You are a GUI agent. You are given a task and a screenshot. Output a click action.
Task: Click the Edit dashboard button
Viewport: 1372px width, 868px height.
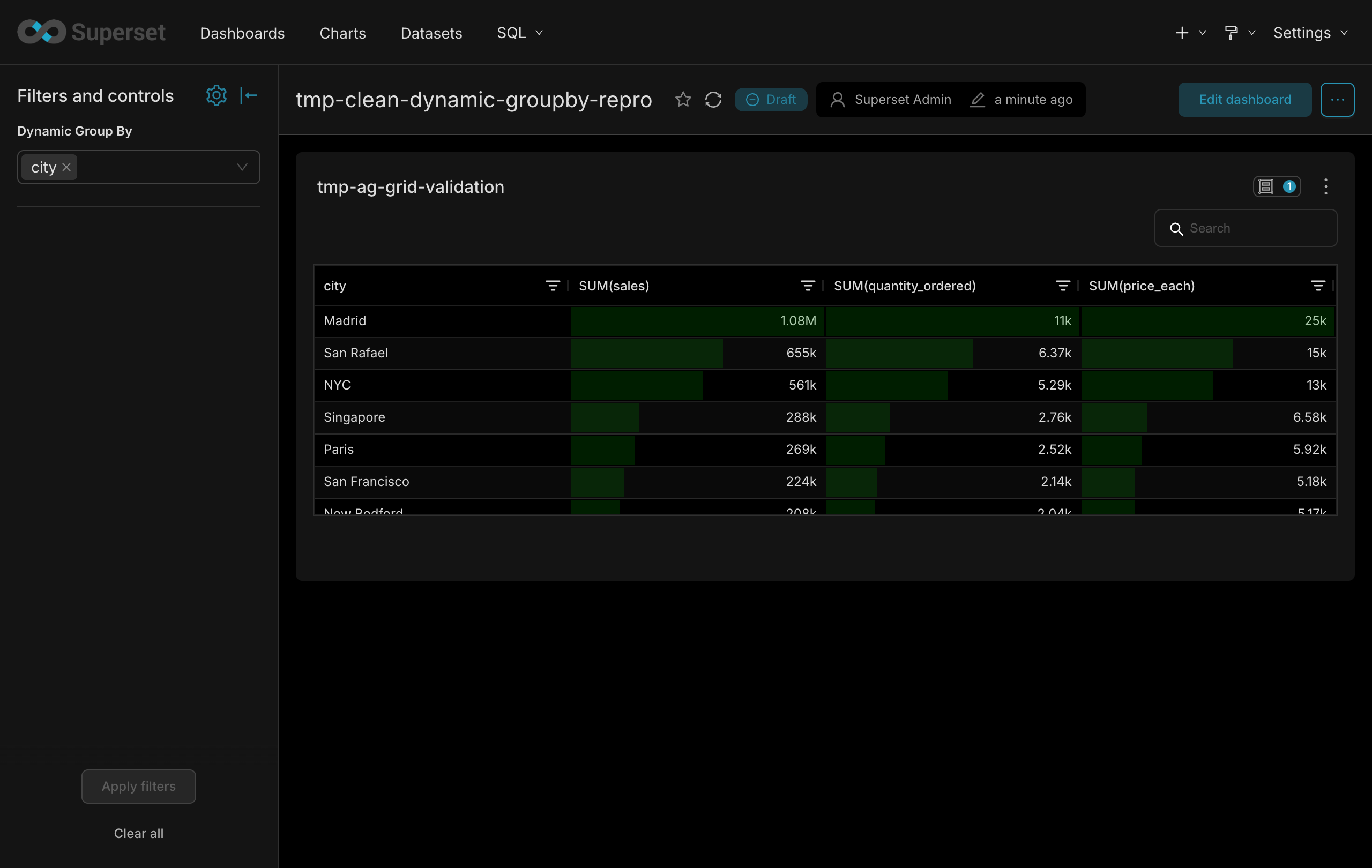click(x=1244, y=100)
